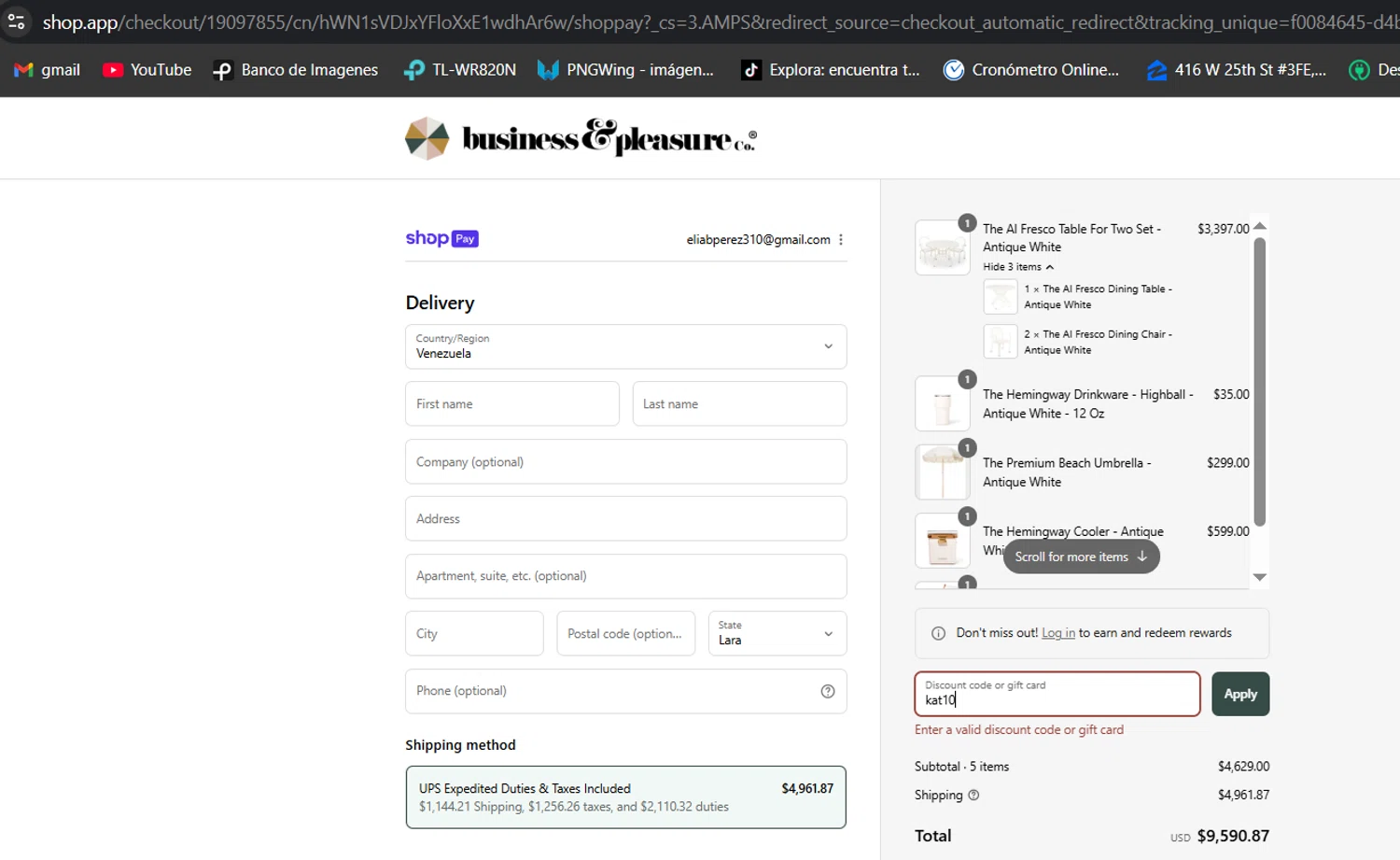Click the $299.00 umbrella price

click(1227, 463)
